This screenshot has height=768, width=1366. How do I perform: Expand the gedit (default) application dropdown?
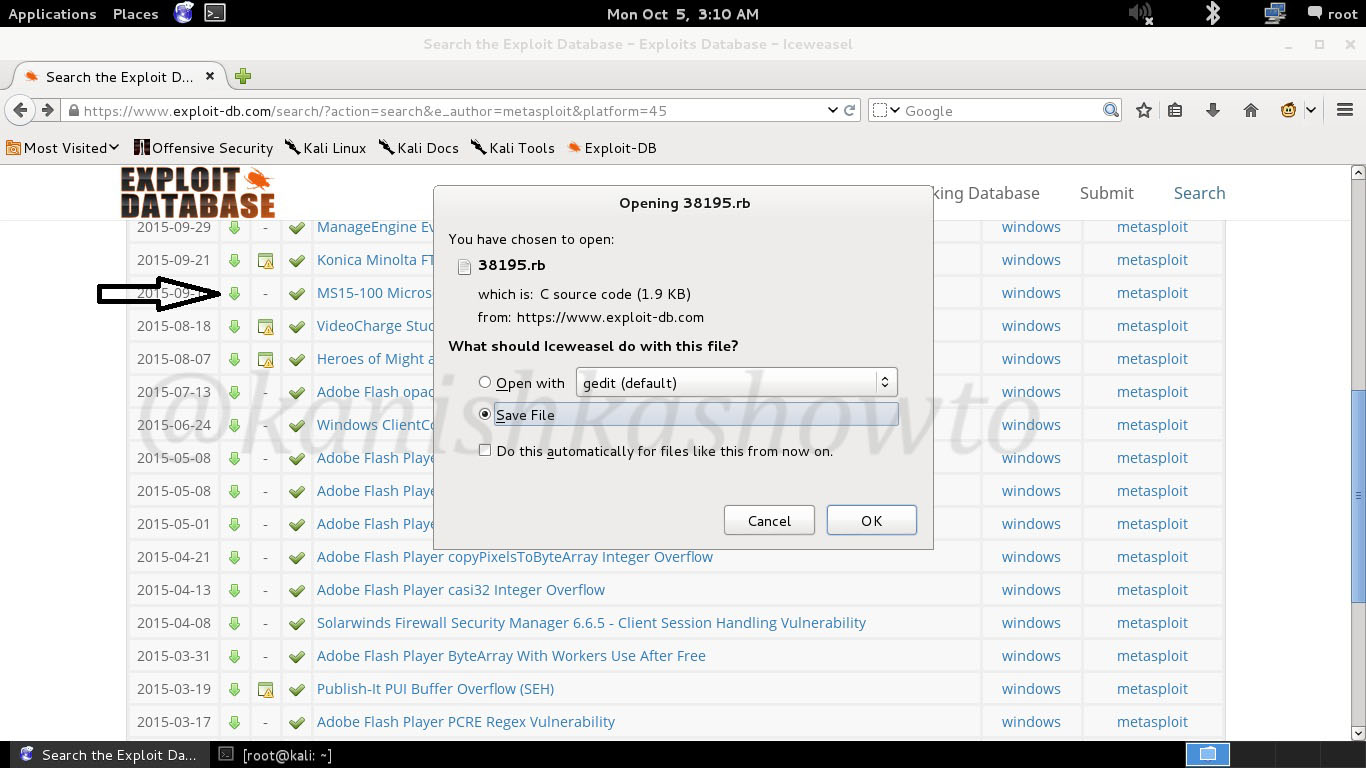[x=737, y=382]
